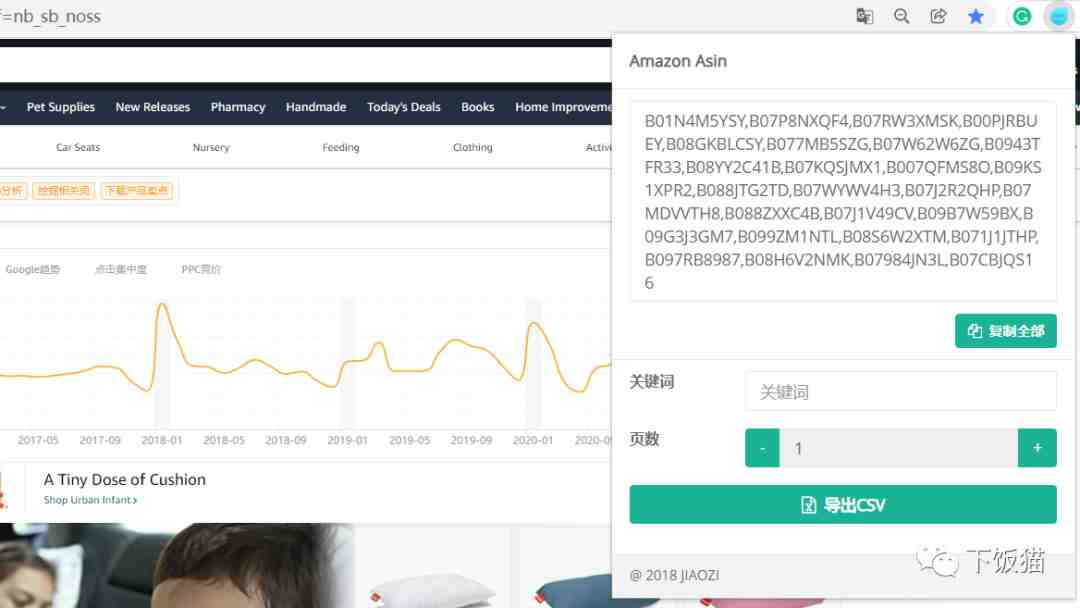Click the blue bookmark star icon
This screenshot has width=1080, height=608.
click(x=975, y=16)
